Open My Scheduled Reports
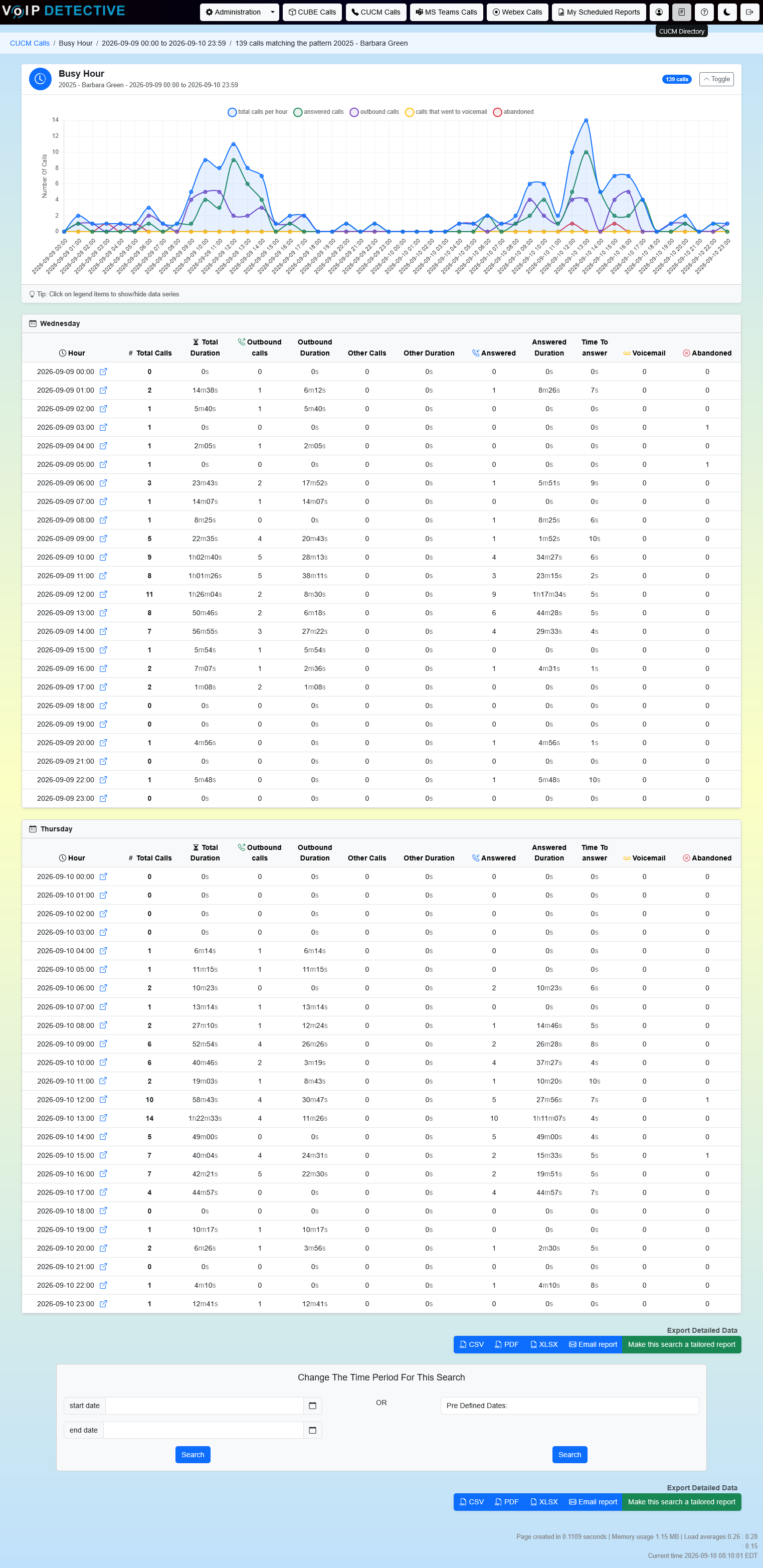 (x=599, y=12)
